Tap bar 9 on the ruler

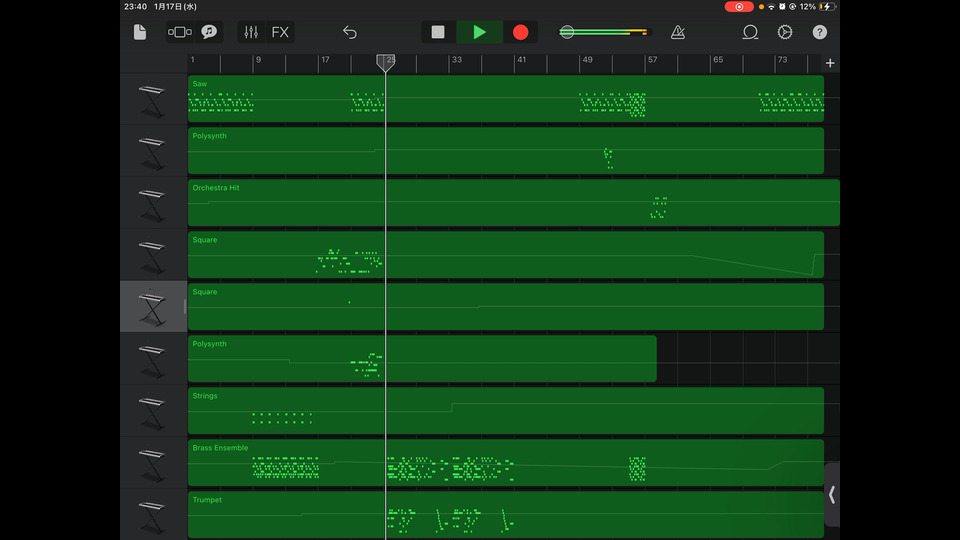(258, 59)
